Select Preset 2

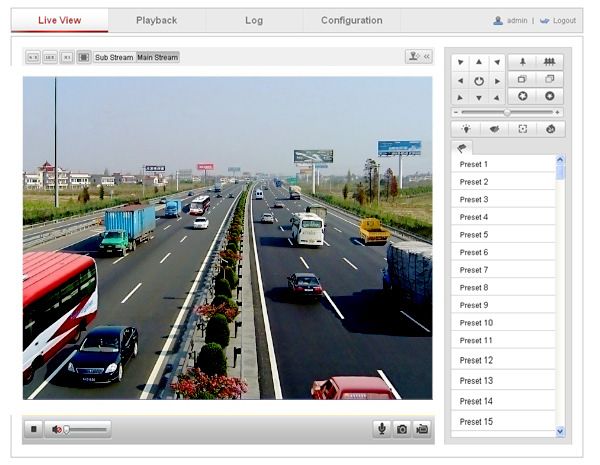tap(503, 182)
